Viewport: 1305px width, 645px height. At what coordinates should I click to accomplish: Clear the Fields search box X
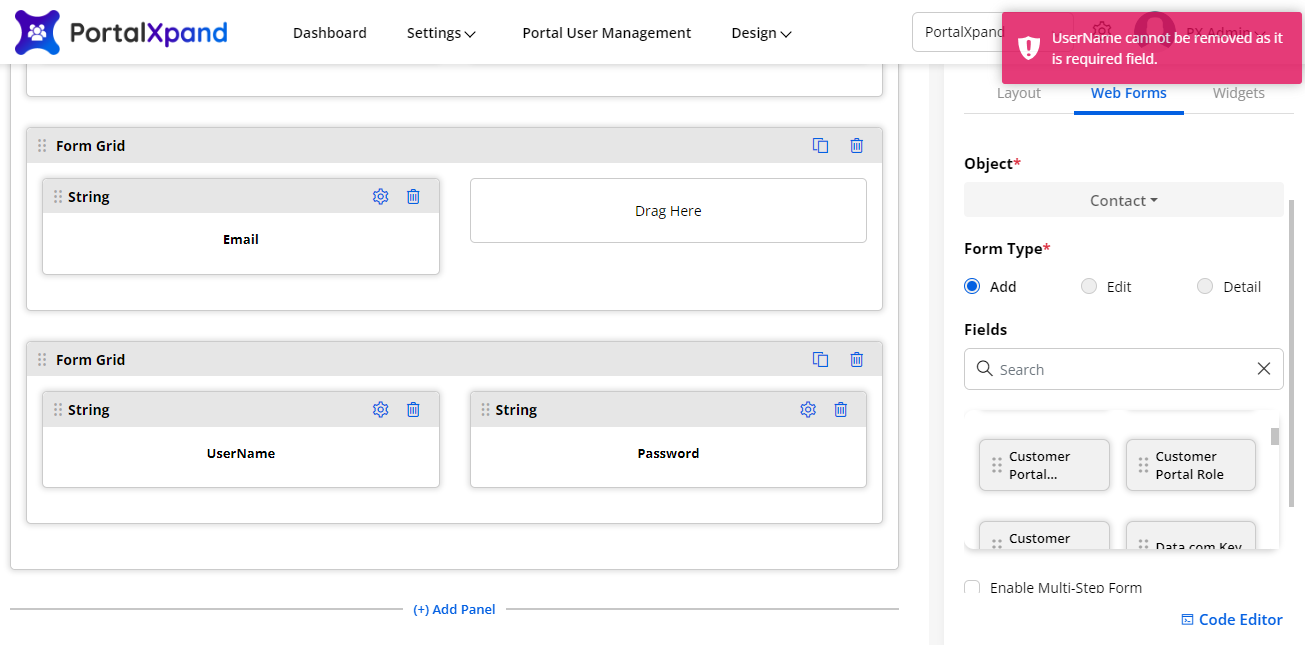(1264, 369)
